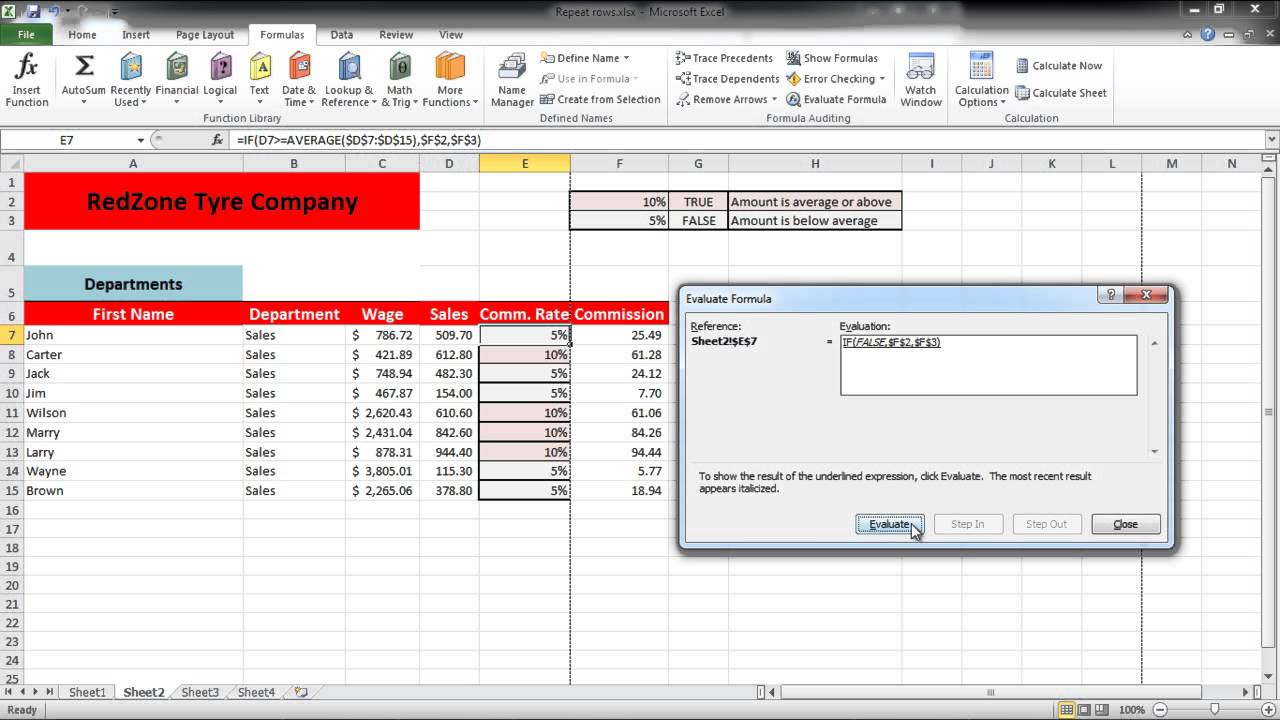Open the File tab
The image size is (1280, 720).
26,35
